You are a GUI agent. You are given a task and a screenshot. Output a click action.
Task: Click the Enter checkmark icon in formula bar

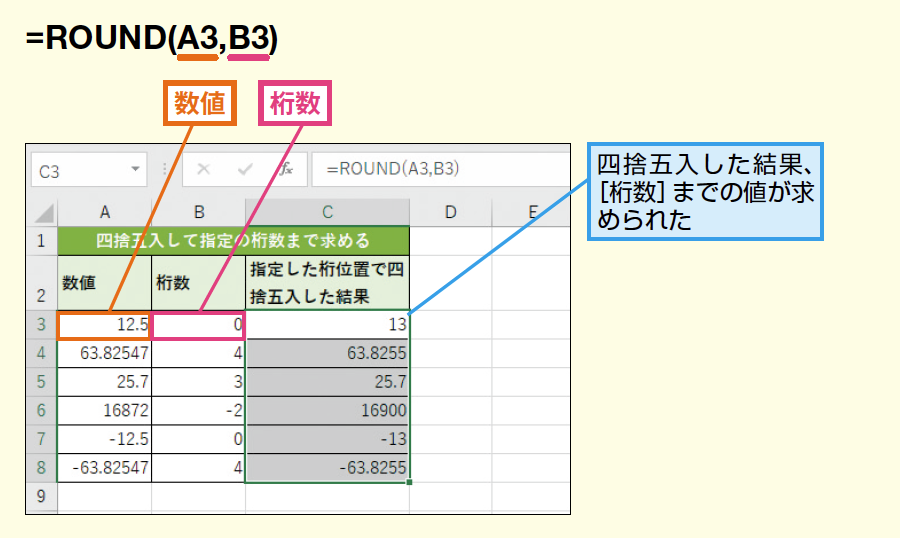point(245,170)
